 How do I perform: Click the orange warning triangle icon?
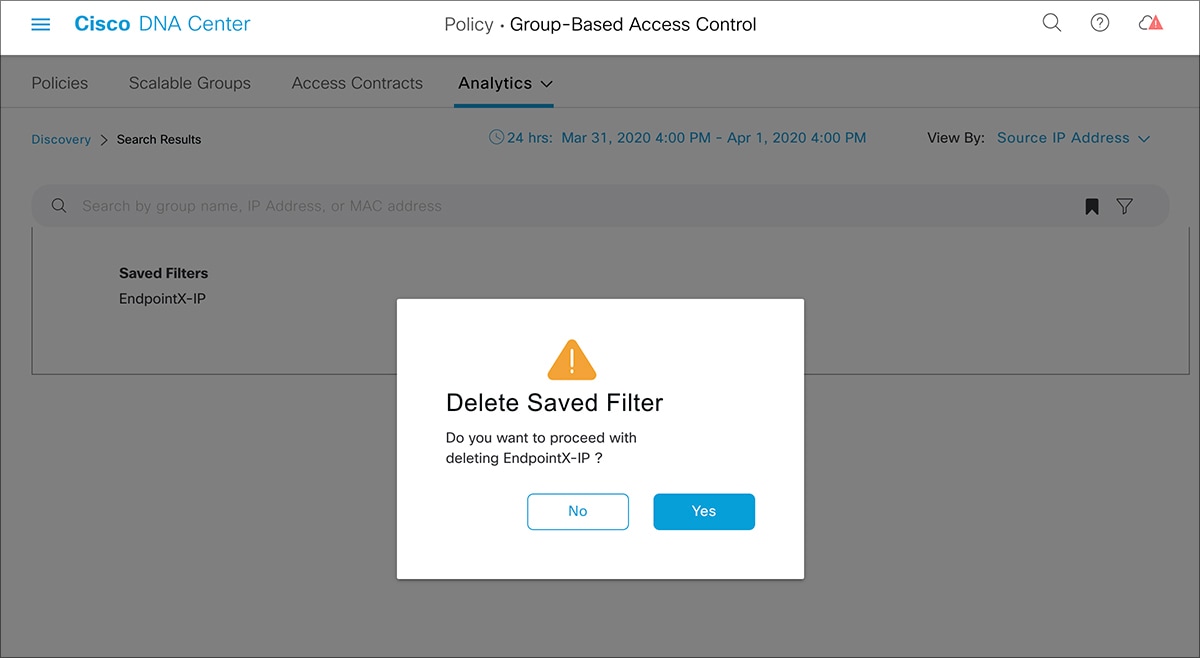pos(572,360)
